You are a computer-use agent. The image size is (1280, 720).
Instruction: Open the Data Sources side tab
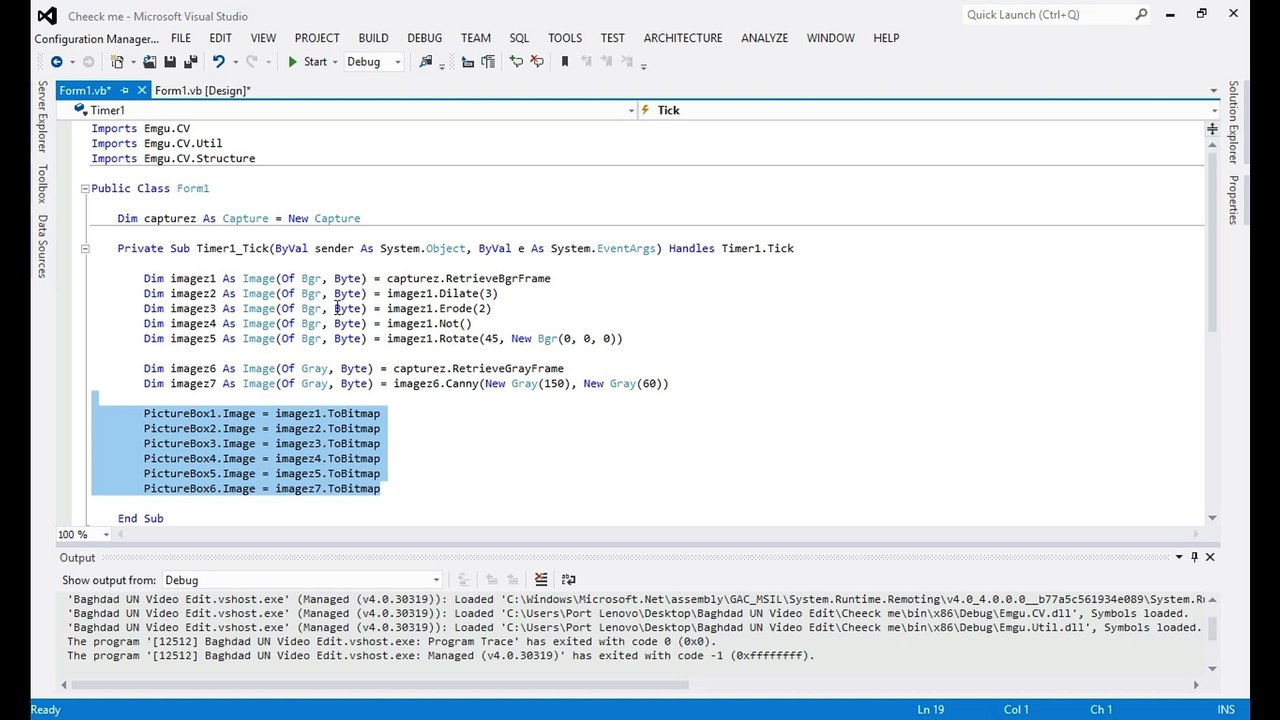pyautogui.click(x=42, y=246)
